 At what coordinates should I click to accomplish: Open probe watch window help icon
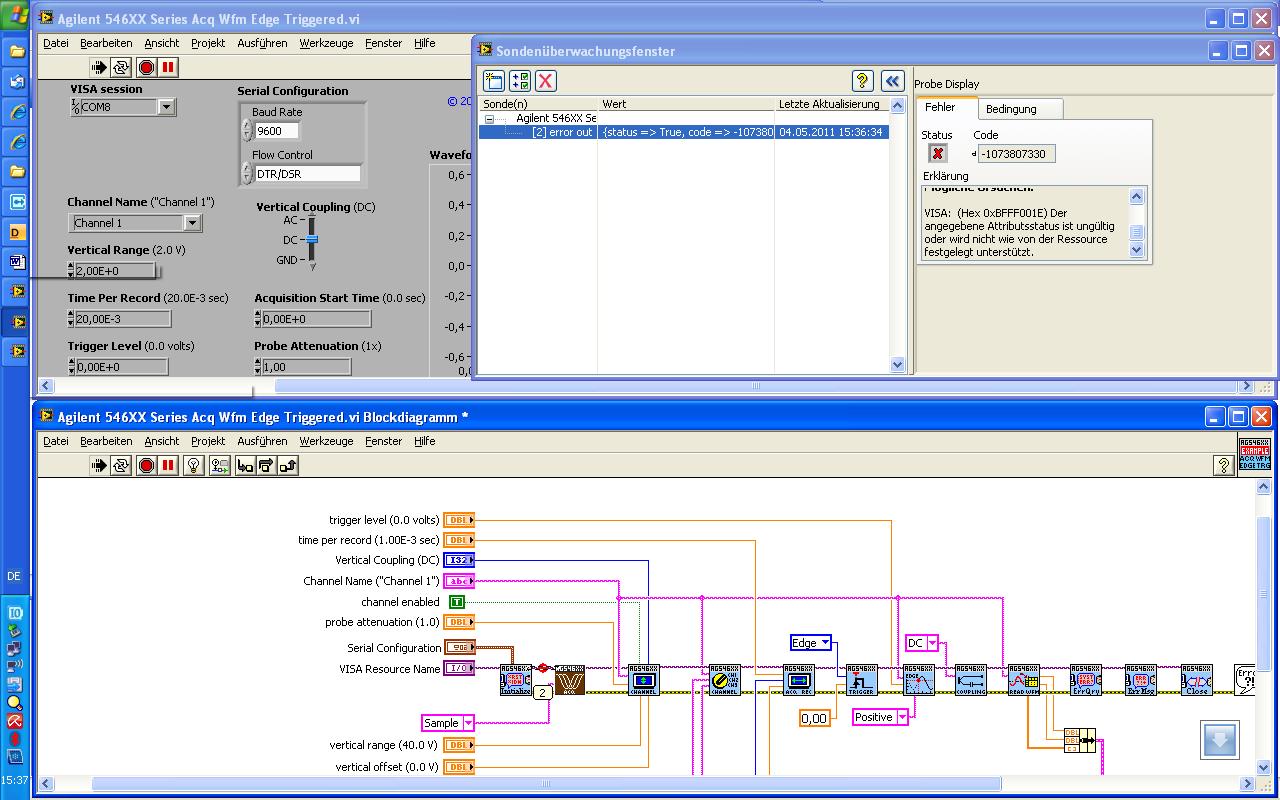pos(863,81)
